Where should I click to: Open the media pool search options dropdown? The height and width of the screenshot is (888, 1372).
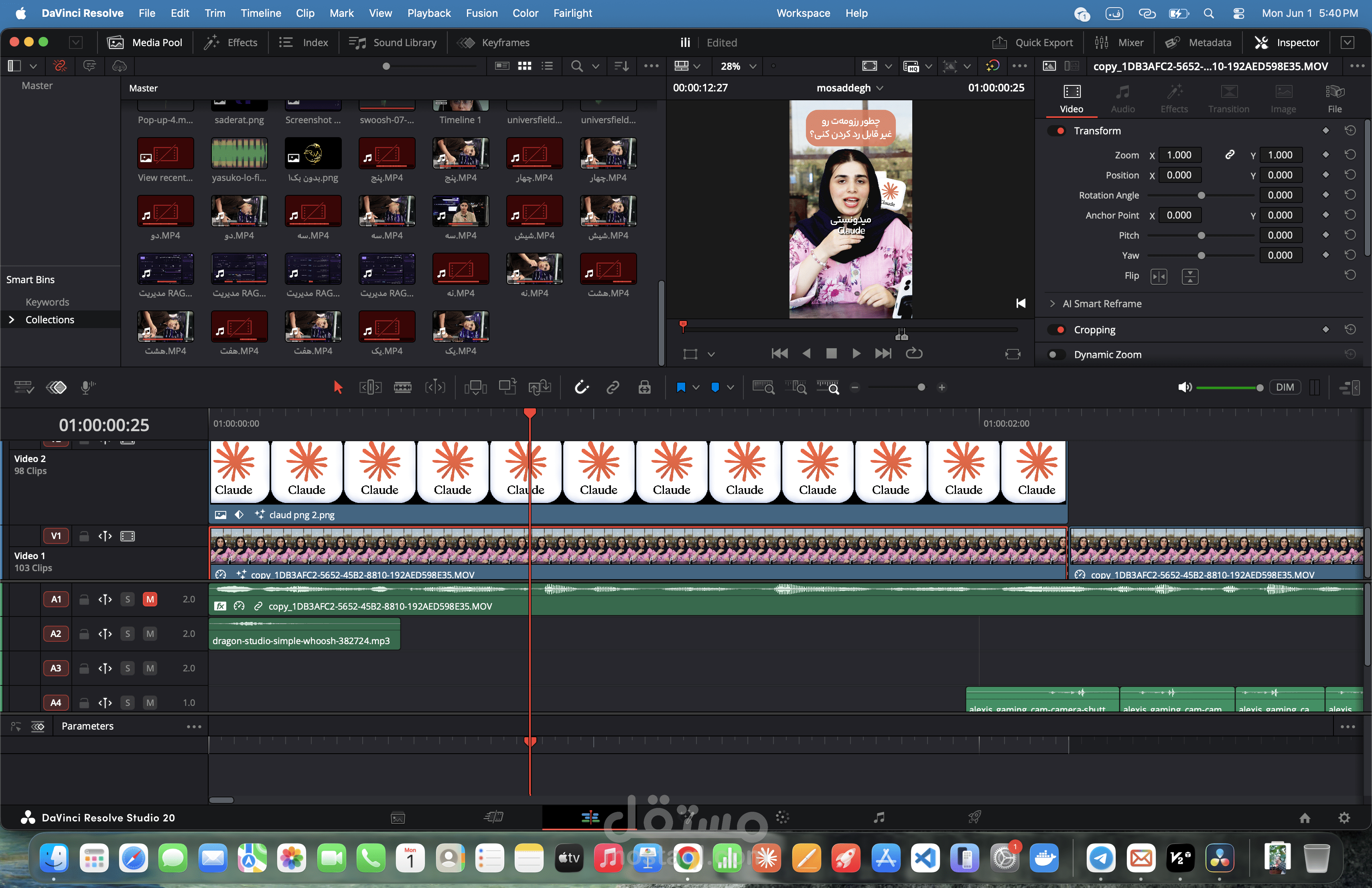coord(596,66)
